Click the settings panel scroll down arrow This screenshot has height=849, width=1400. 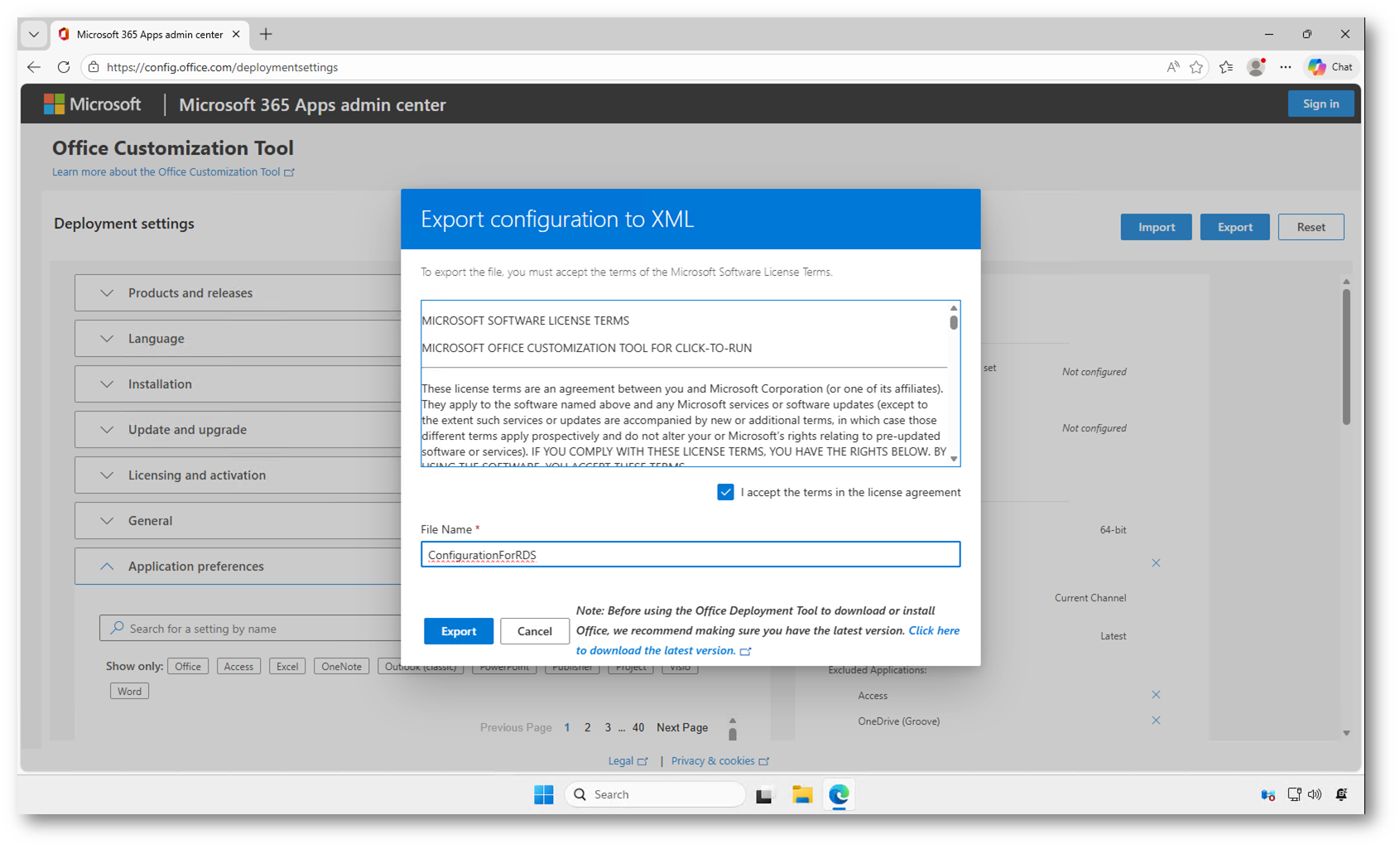click(x=1346, y=733)
